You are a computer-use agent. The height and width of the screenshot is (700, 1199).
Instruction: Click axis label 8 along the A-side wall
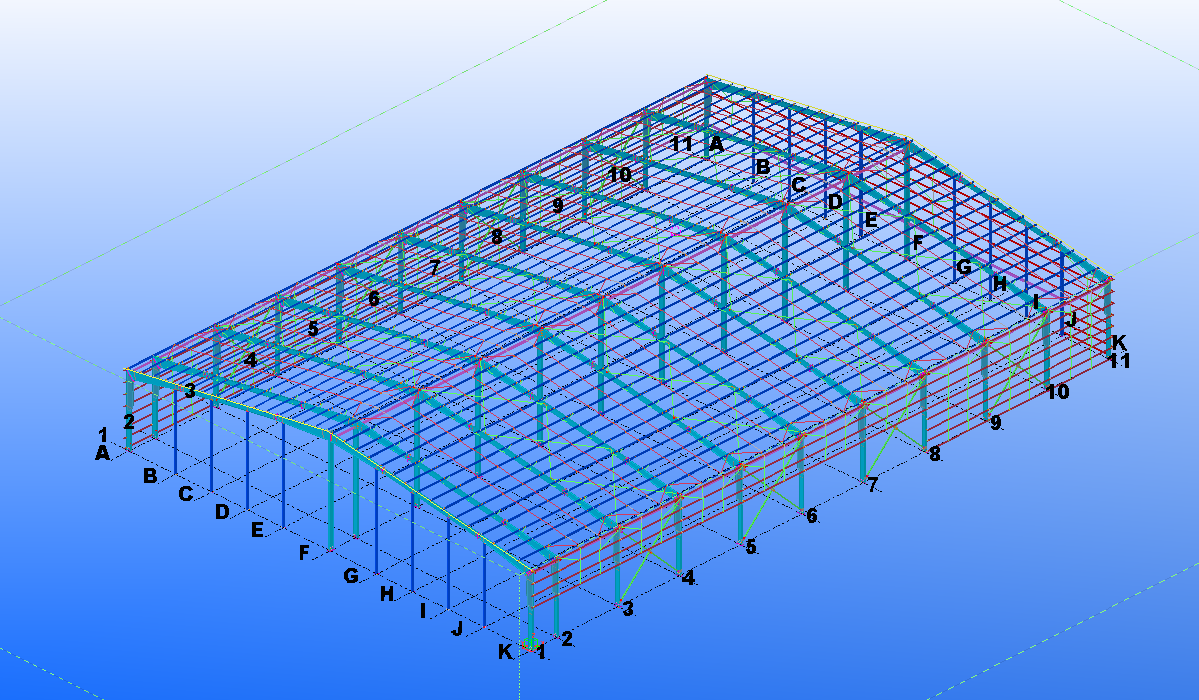click(497, 236)
